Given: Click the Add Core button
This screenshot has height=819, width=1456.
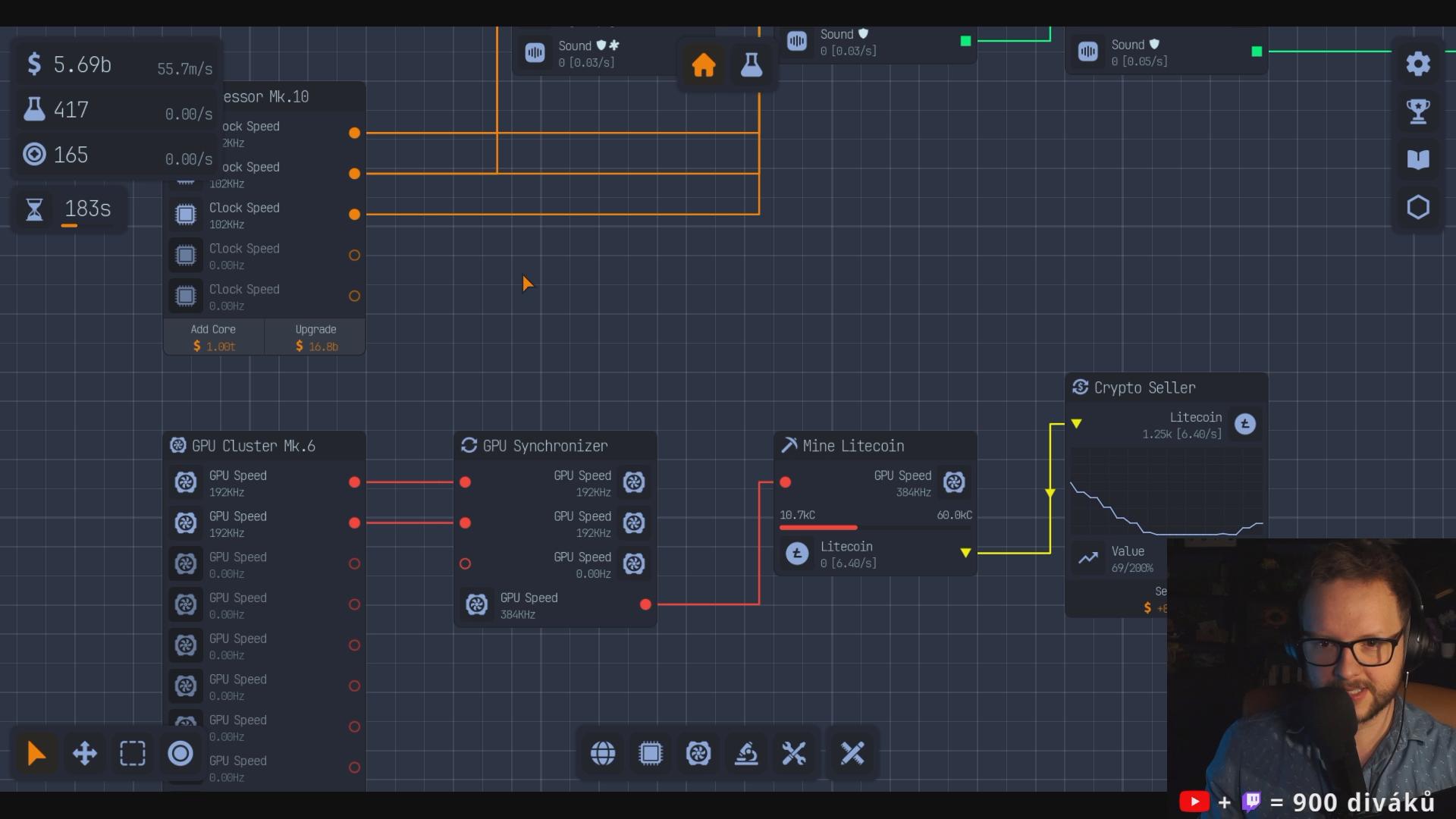Looking at the screenshot, I should (x=213, y=337).
